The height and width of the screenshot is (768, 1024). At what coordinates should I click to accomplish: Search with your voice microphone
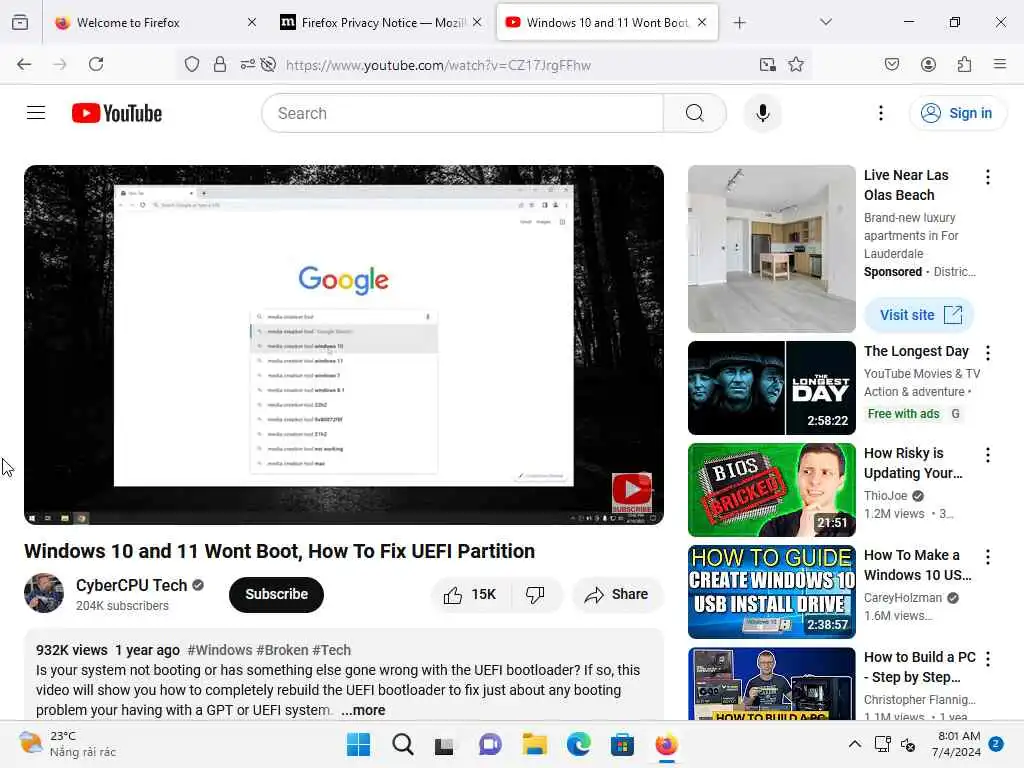pos(762,113)
